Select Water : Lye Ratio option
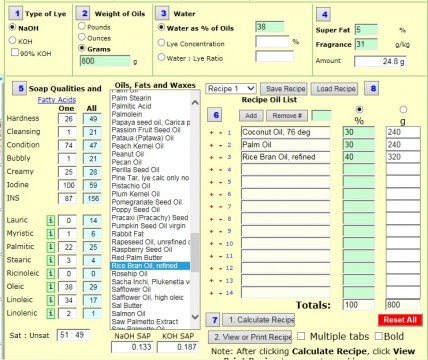428x360 pixels. [x=161, y=57]
